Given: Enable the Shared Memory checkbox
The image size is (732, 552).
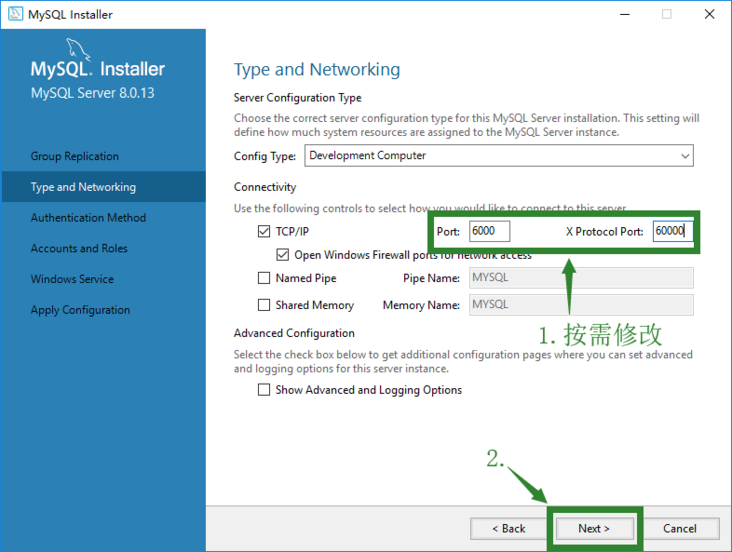Looking at the screenshot, I should 264,305.
